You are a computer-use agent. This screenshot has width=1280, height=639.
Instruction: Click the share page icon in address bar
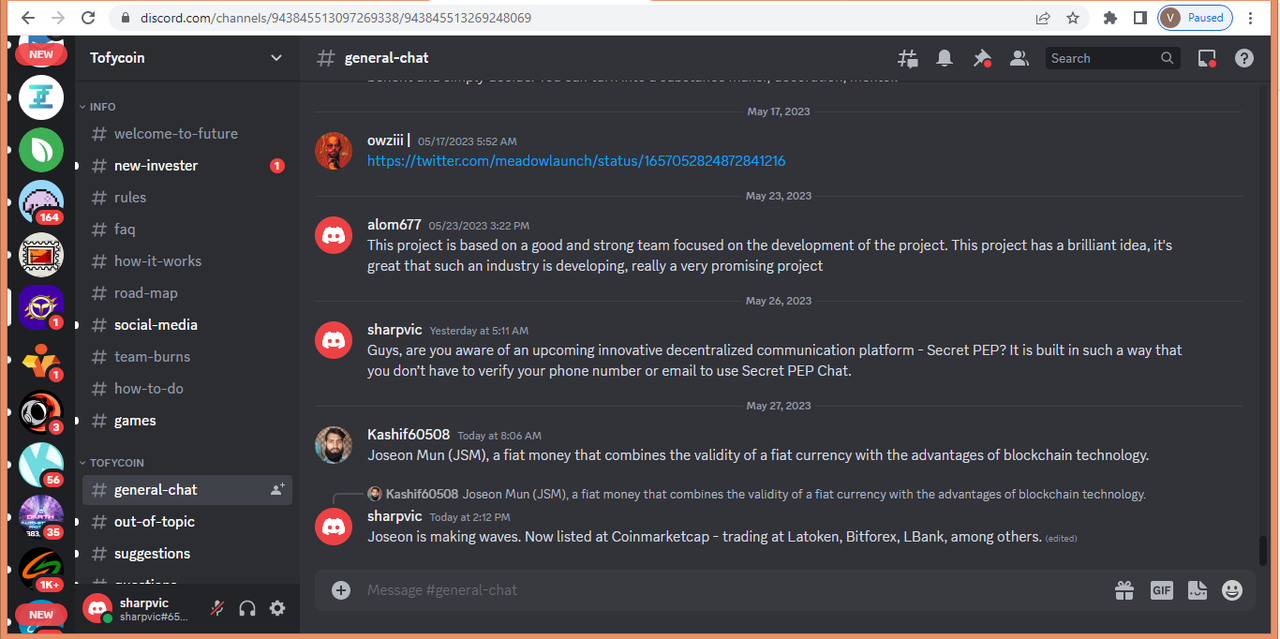pos(1043,18)
